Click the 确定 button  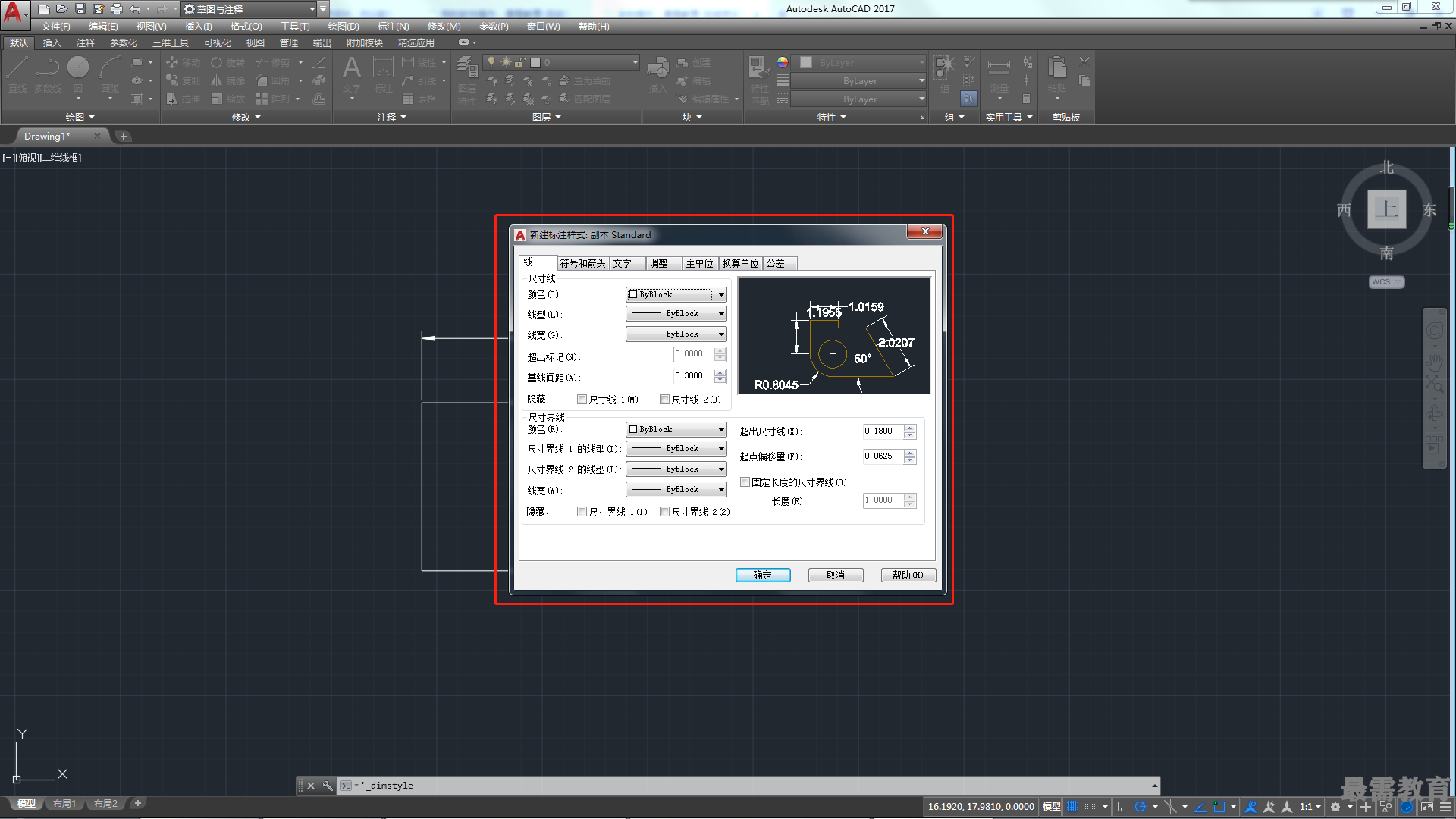point(763,576)
